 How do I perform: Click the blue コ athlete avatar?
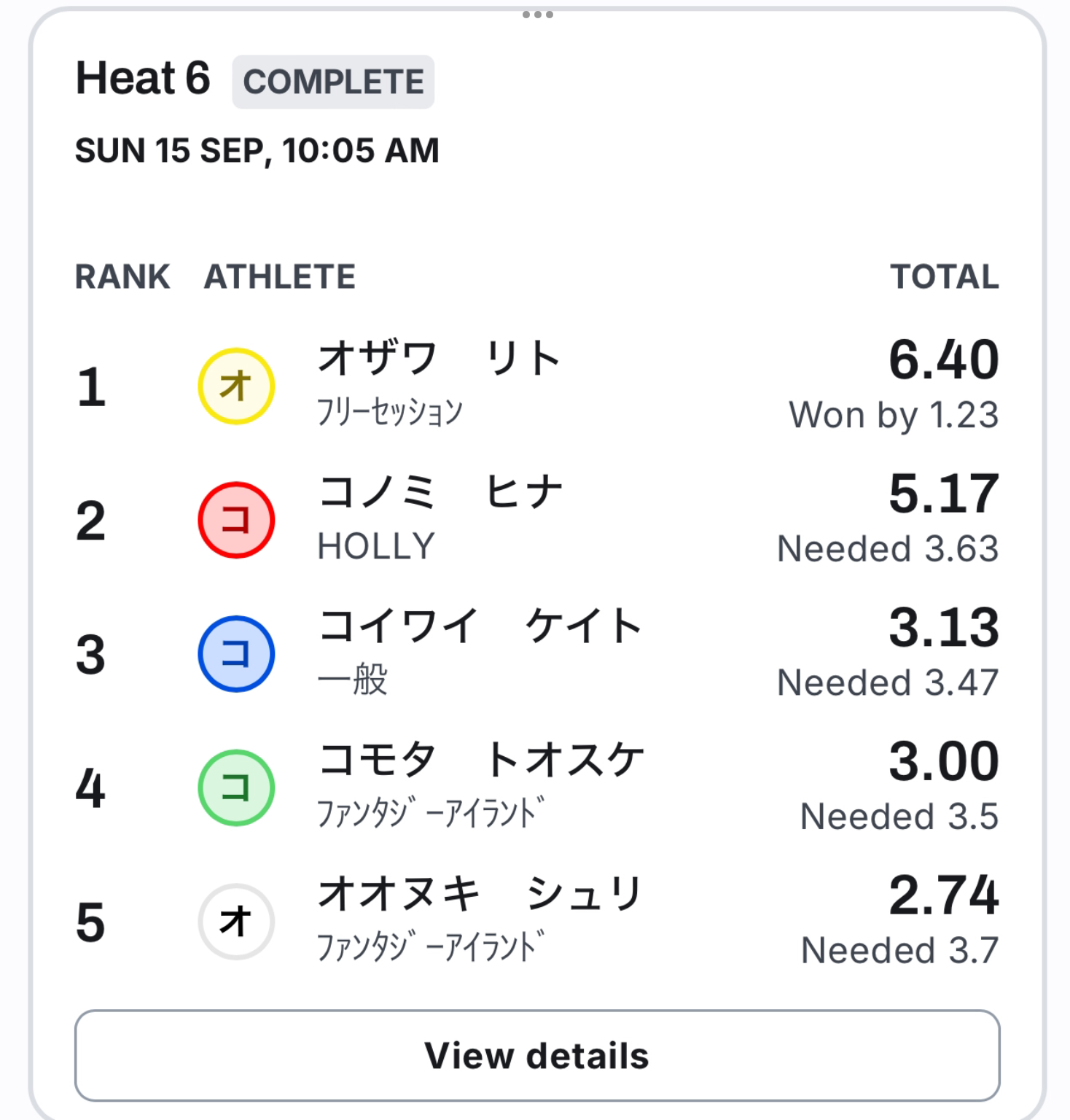(x=236, y=654)
